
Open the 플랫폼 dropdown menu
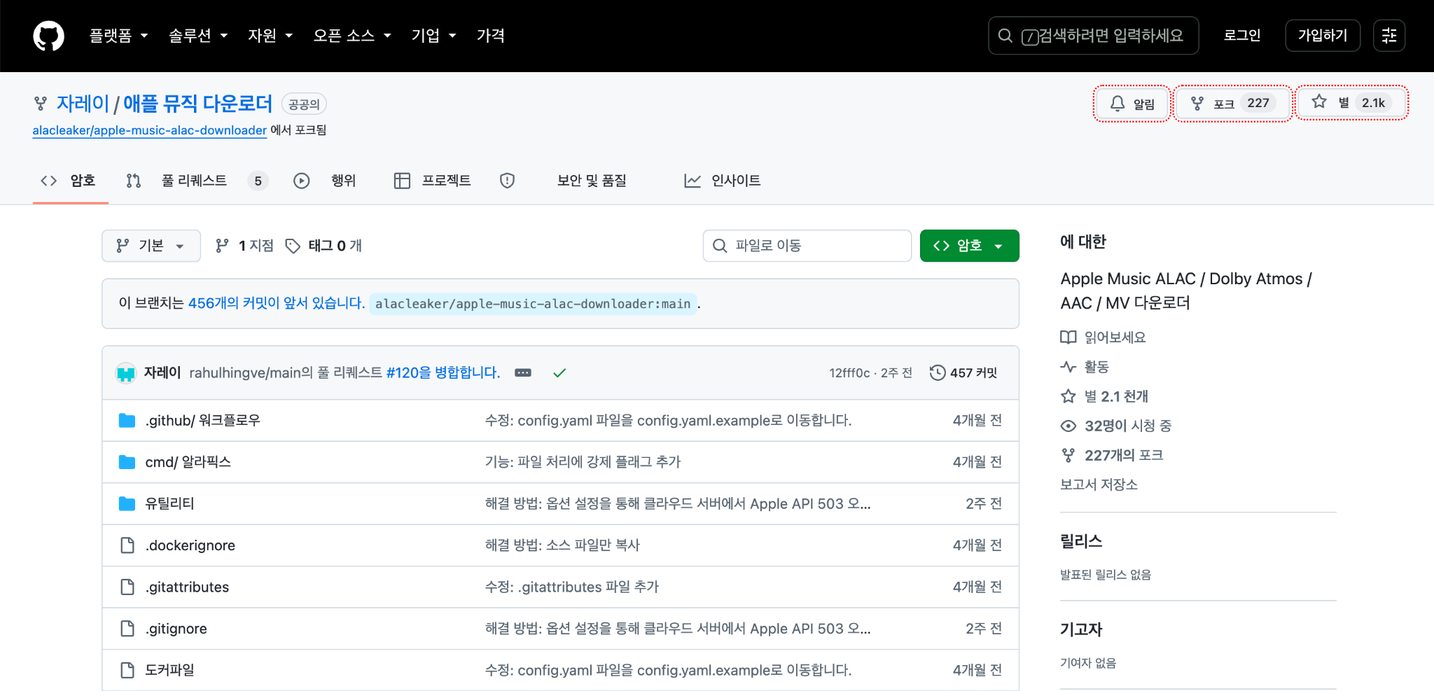[x=118, y=36]
